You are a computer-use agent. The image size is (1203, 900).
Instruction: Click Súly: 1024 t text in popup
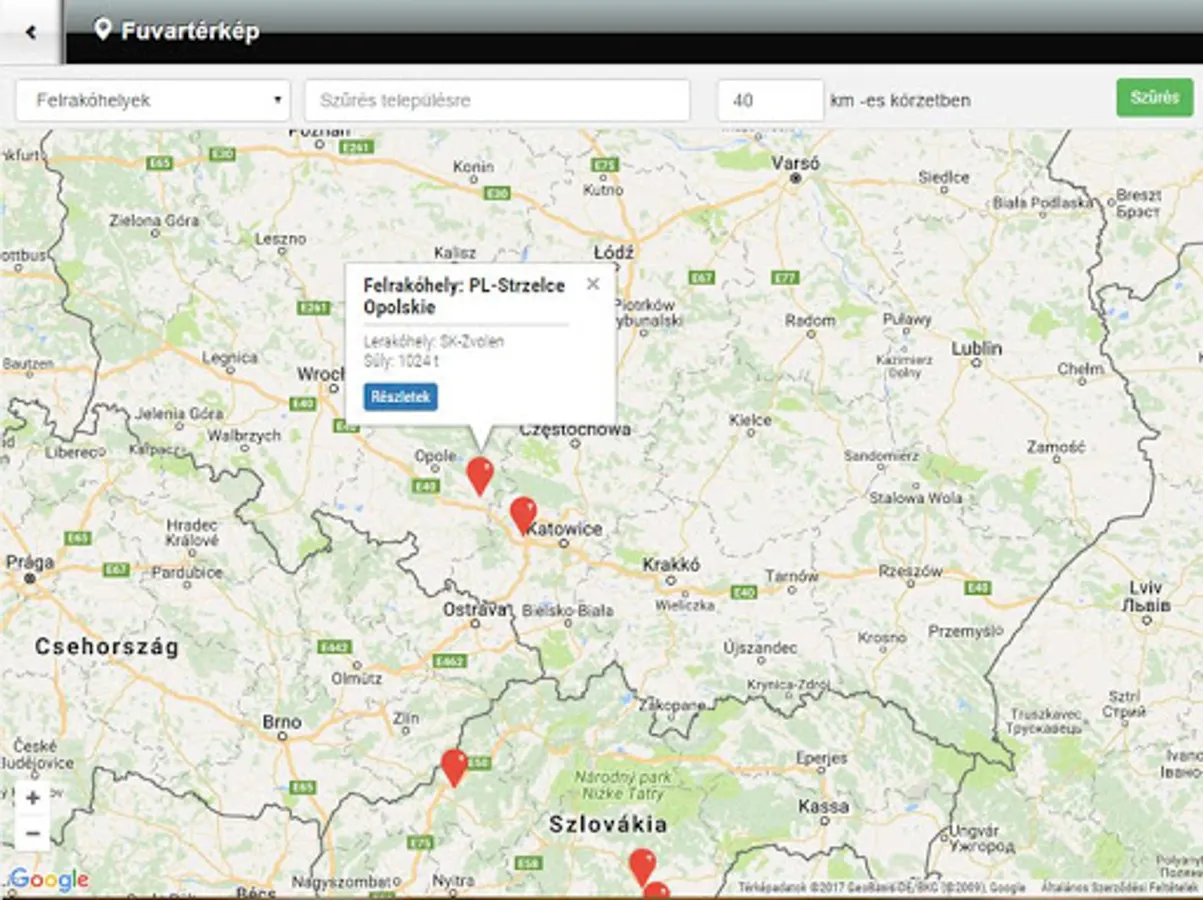coord(401,361)
